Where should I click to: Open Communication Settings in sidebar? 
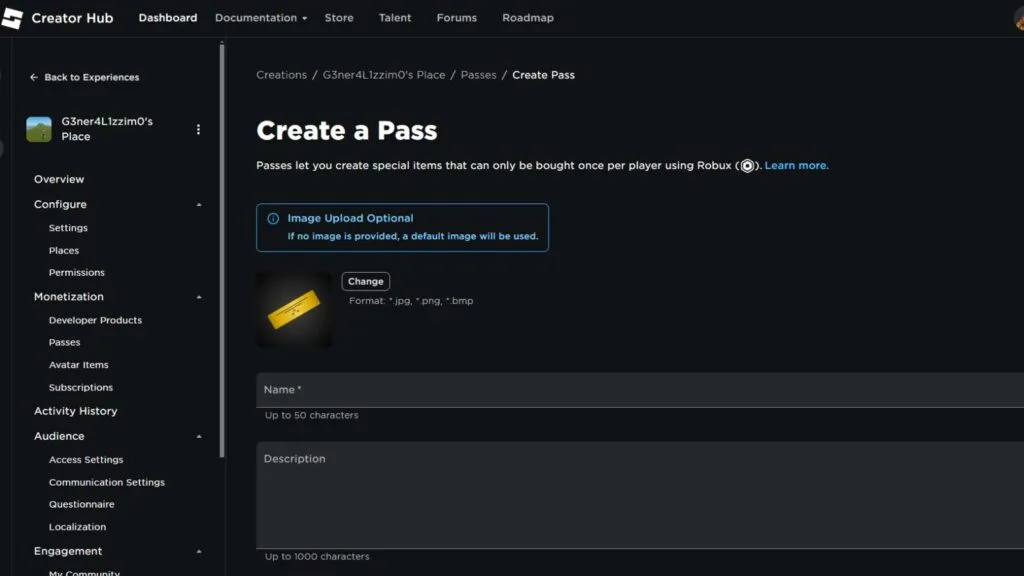pyautogui.click(x=107, y=483)
